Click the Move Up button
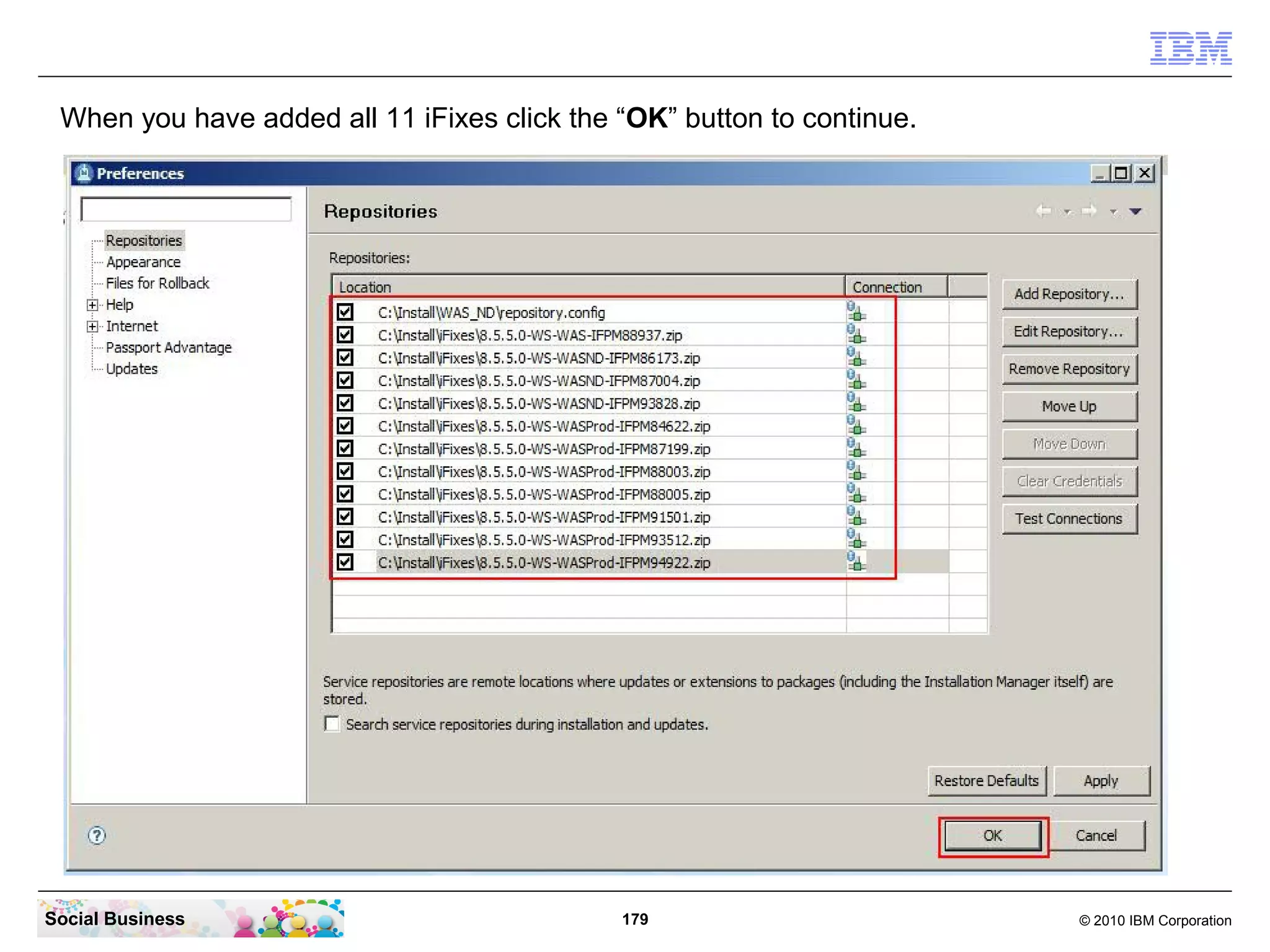The width and height of the screenshot is (1270, 952). tap(1070, 407)
